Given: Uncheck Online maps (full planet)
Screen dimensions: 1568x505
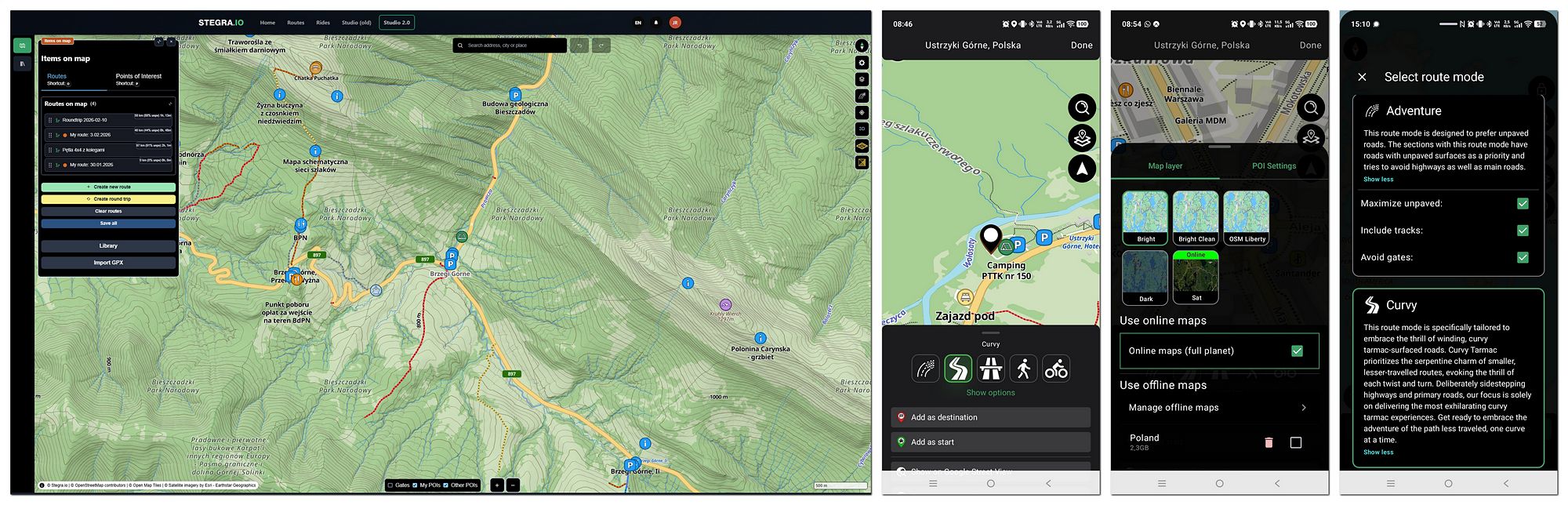Looking at the screenshot, I should pos(1297,351).
